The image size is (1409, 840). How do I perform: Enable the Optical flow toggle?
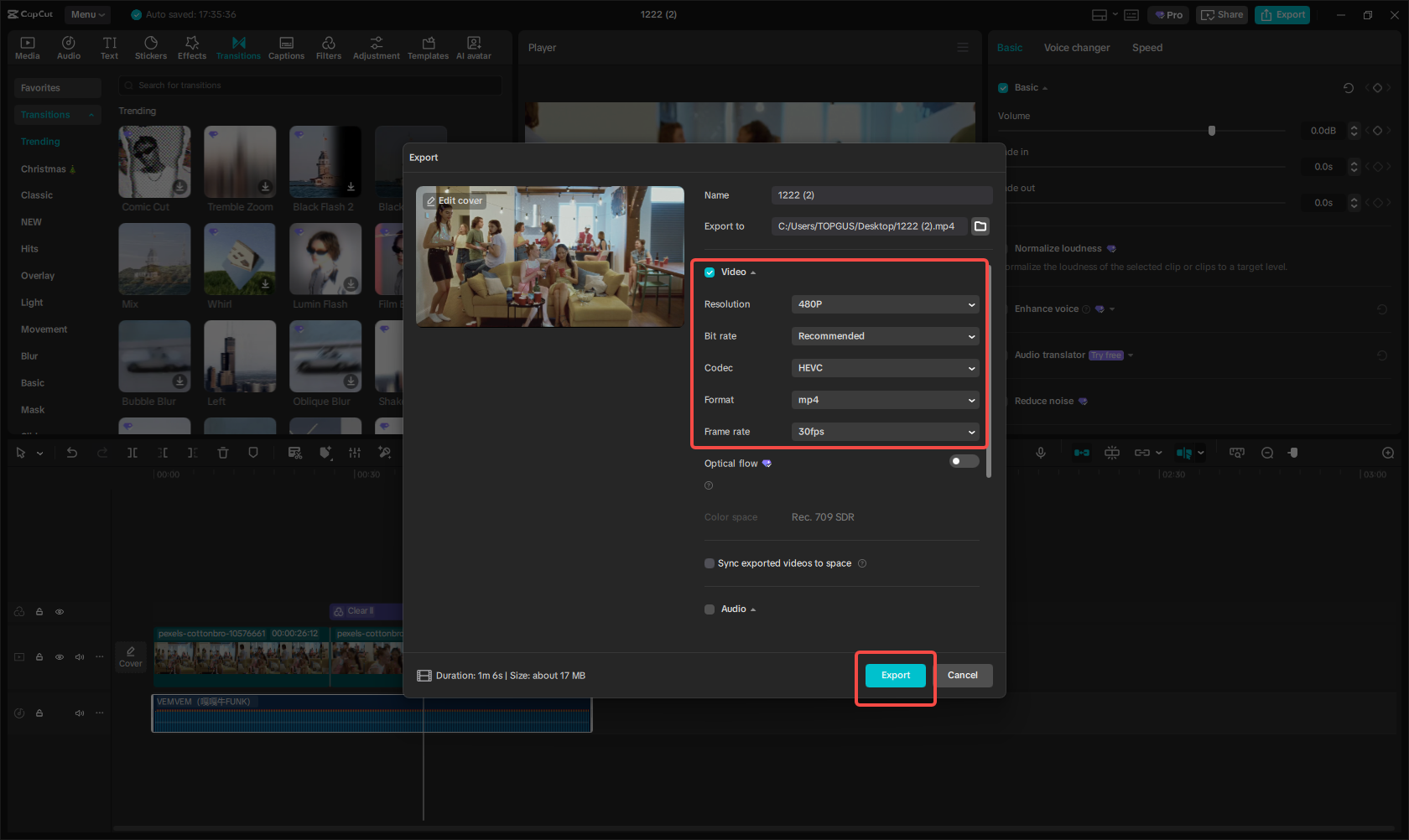tap(963, 461)
